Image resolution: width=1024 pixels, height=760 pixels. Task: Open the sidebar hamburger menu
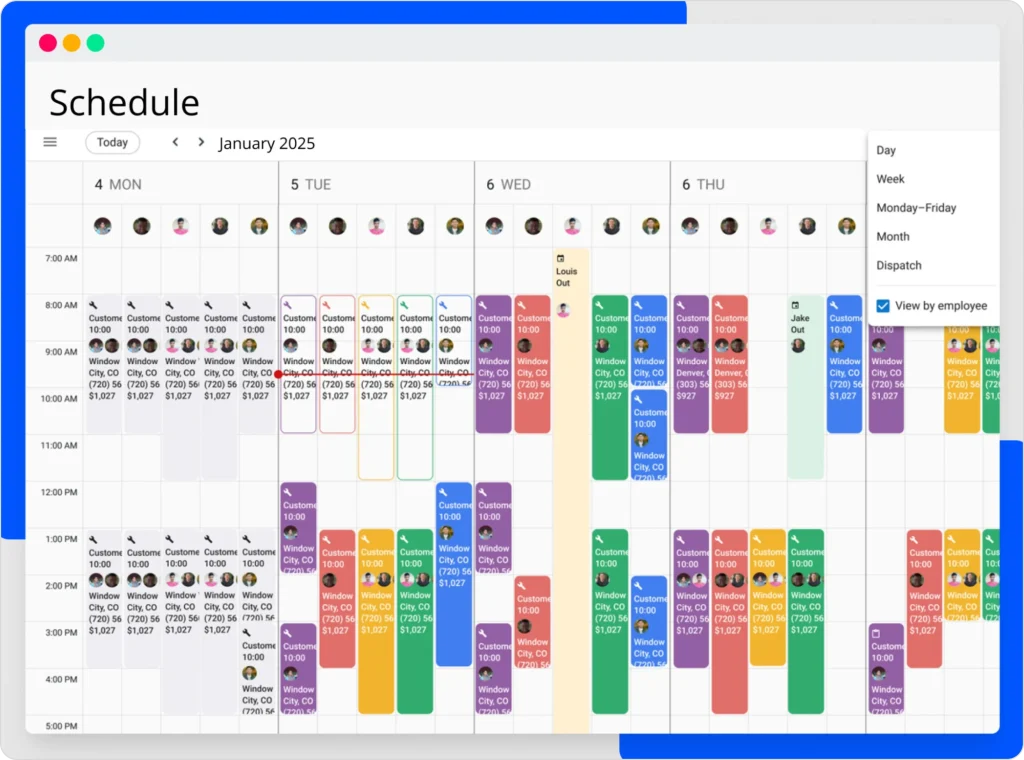coord(50,142)
